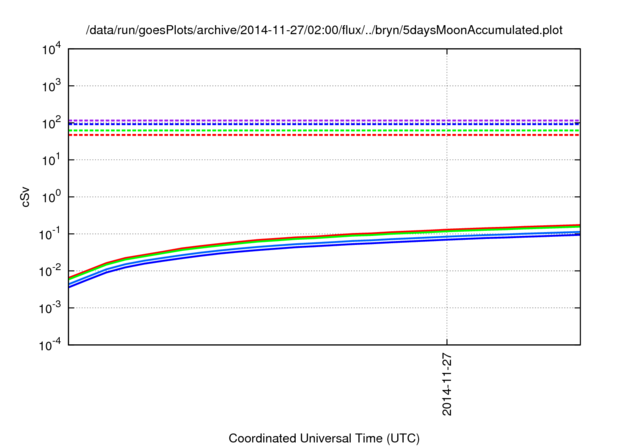Click the 2014-11-27 date tick label
Image resolution: width=640 pixels, height=448 pixels.
pos(447,384)
